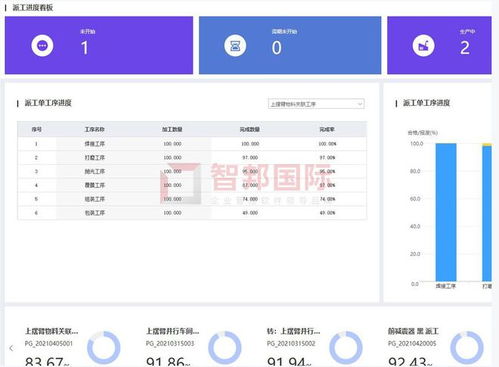This screenshot has height=367, width=499.
Task: Click the 派工单工序进度 heading above the chart
Action: [426, 103]
